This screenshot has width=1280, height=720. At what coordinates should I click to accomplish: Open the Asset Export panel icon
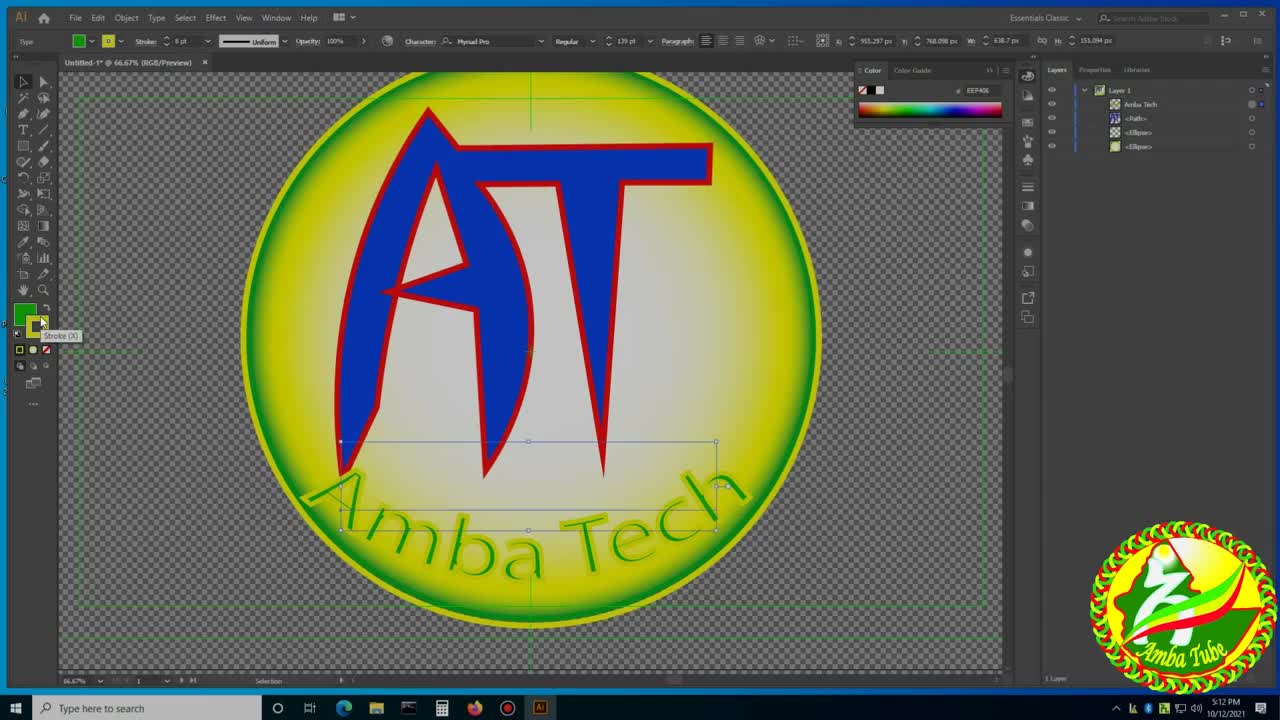(x=1028, y=298)
